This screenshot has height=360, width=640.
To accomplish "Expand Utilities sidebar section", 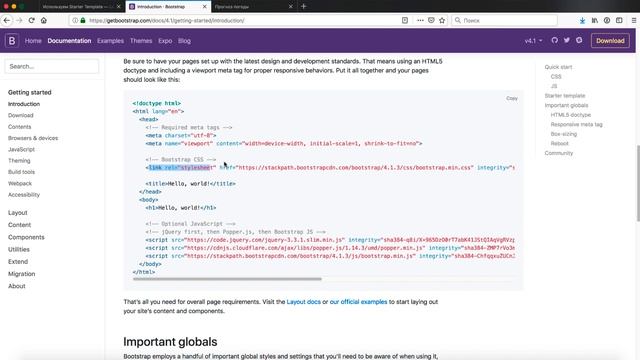I will pos(19,249).
